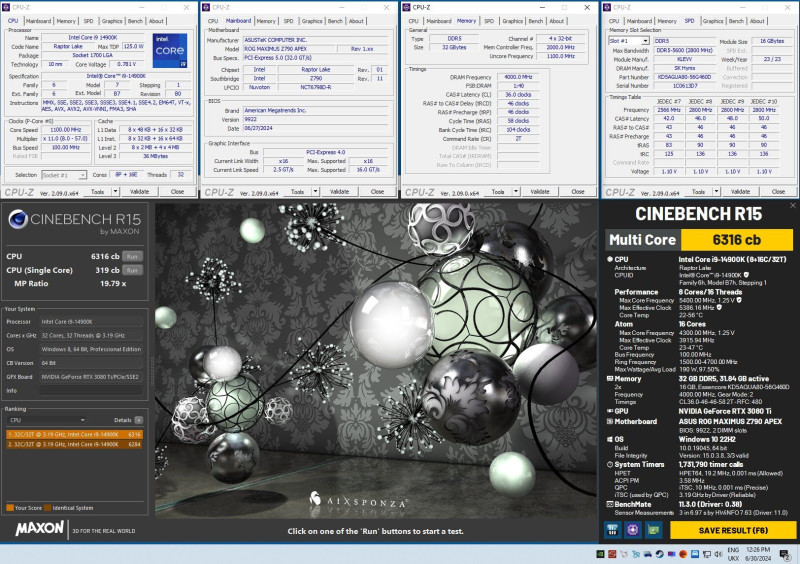Click the Windows 8, 64 Bit OS field
This screenshot has width=800, height=564.
point(91,349)
